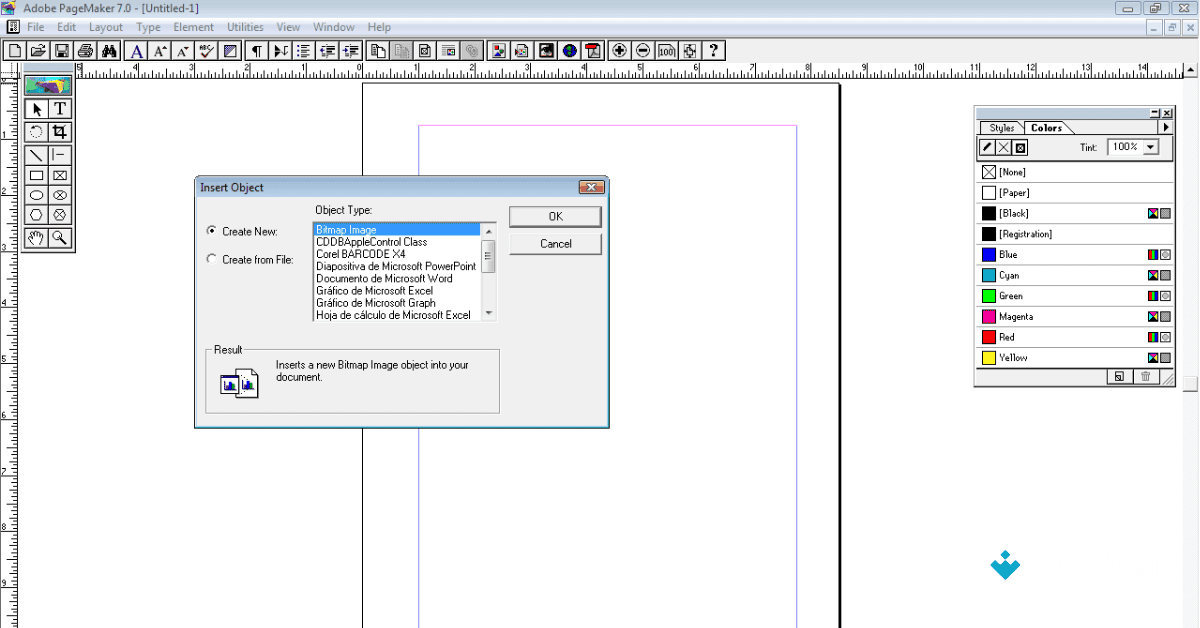Select the Text tool in the toolbox

62,110
